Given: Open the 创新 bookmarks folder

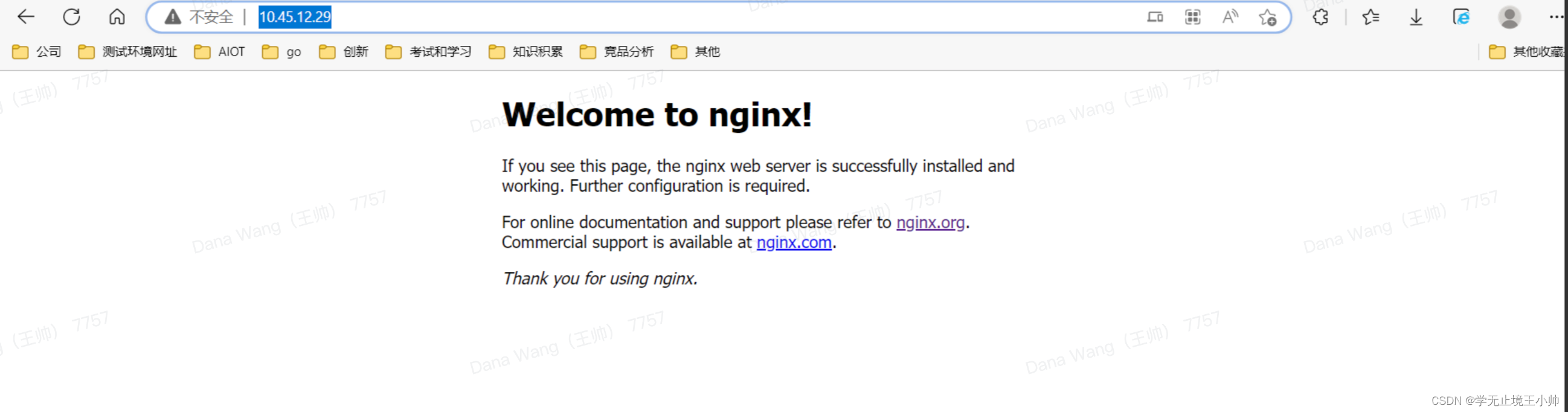Looking at the screenshot, I should click(343, 52).
